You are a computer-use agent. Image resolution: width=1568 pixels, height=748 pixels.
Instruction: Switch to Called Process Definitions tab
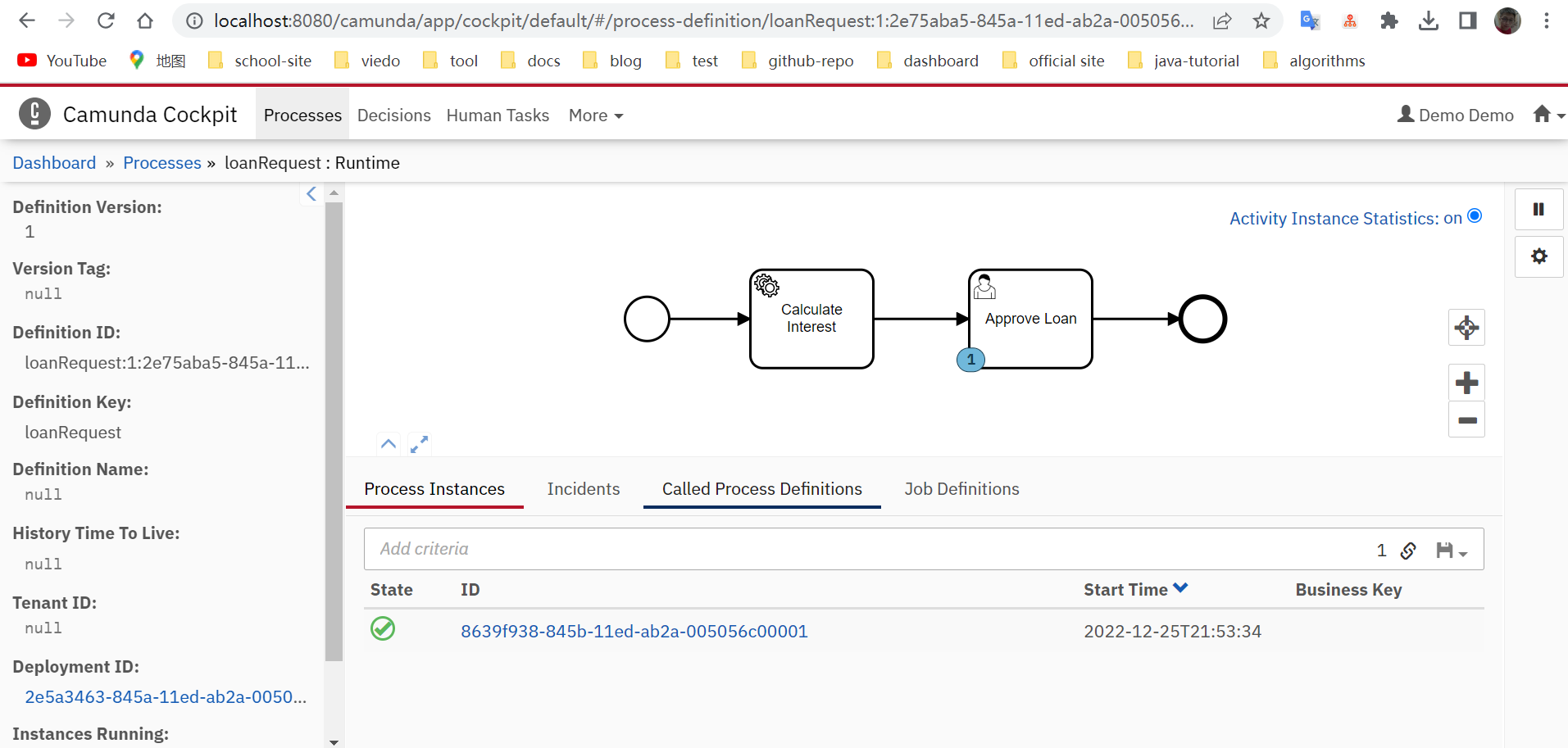(x=762, y=489)
